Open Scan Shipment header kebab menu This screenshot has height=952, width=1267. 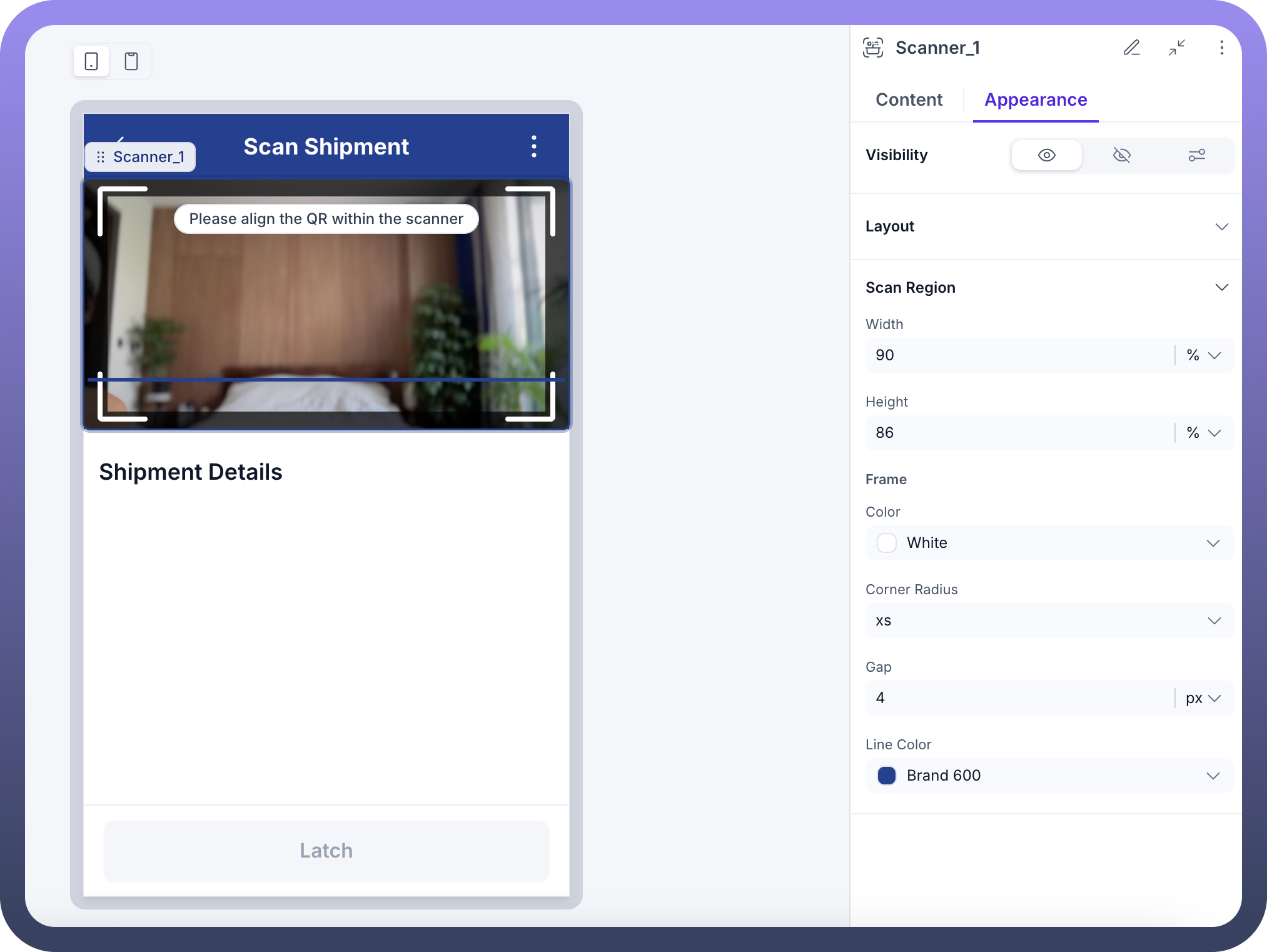tap(533, 146)
